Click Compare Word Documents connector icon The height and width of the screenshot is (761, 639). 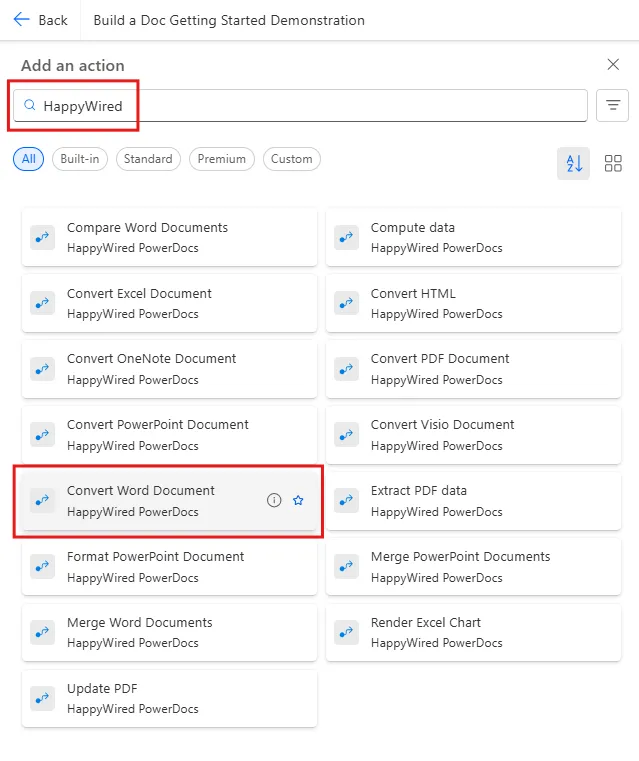(x=42, y=237)
